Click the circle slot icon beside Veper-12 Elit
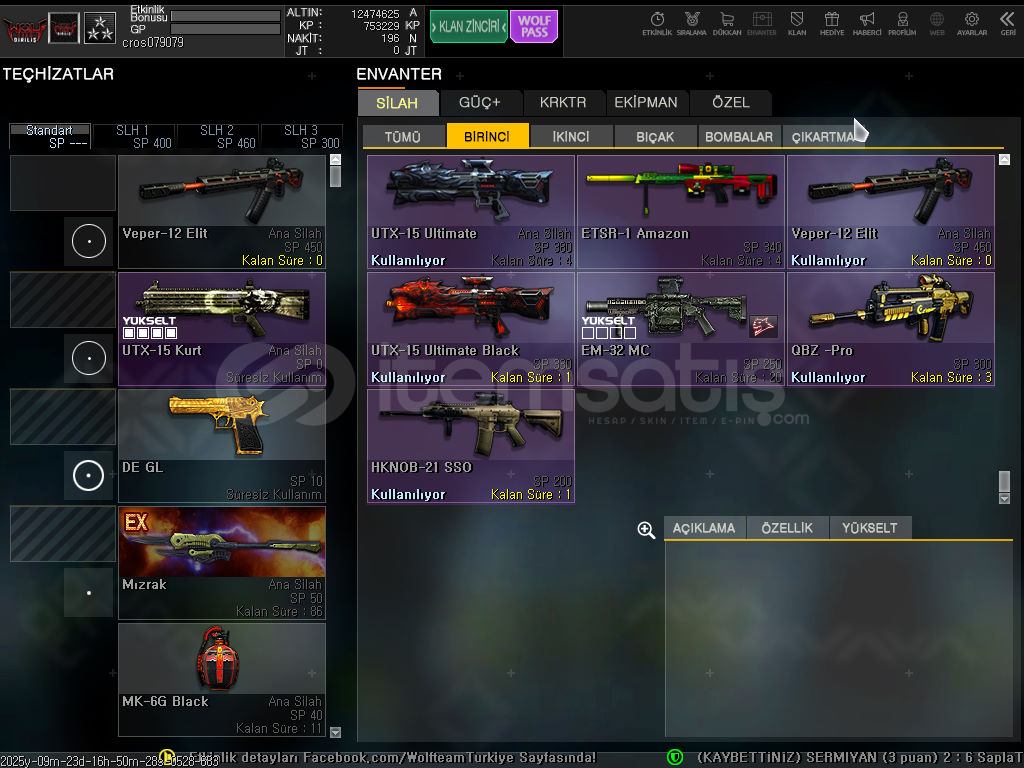 (x=88, y=241)
